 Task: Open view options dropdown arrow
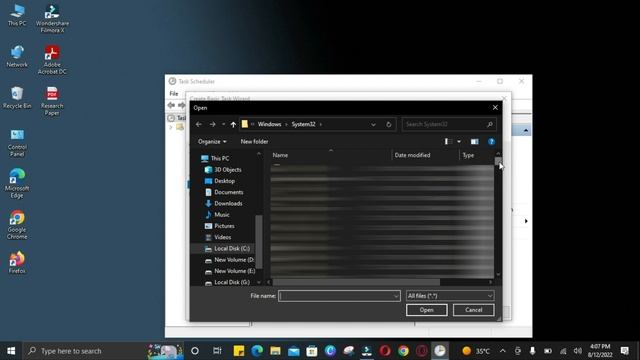(x=459, y=142)
